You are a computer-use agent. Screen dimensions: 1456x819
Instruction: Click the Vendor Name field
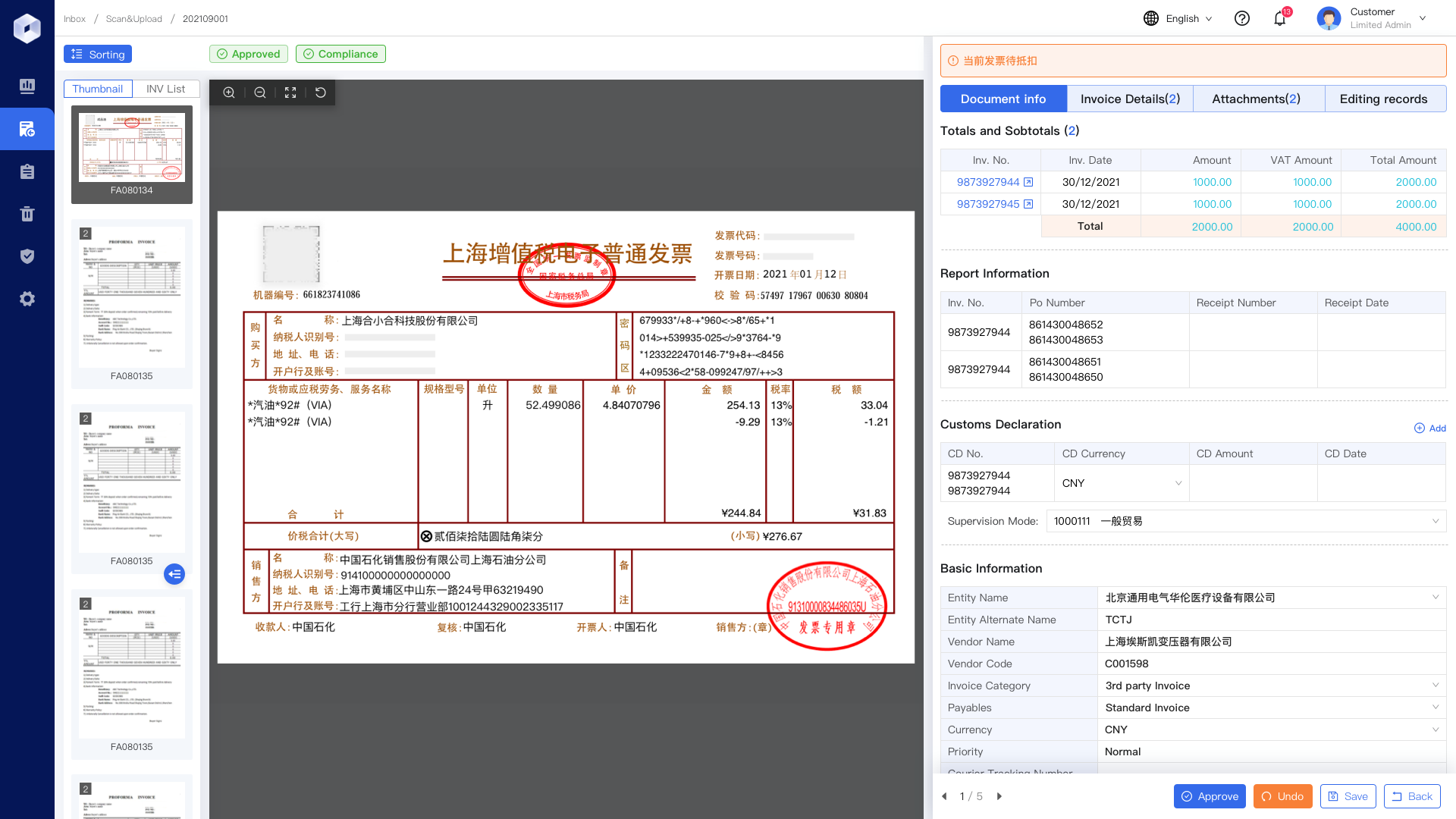coord(1272,642)
